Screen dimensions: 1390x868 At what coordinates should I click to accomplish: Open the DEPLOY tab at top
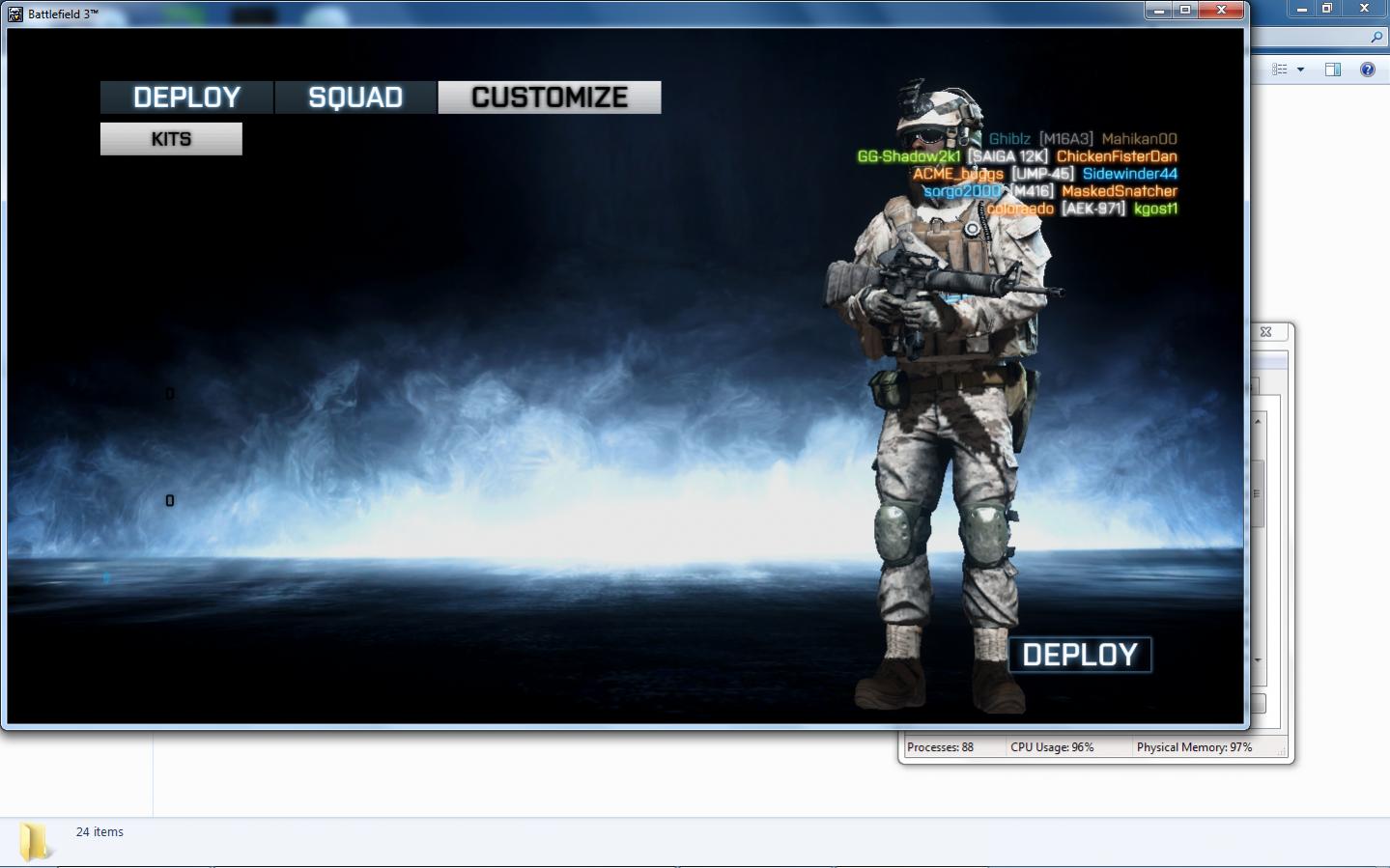(x=187, y=98)
